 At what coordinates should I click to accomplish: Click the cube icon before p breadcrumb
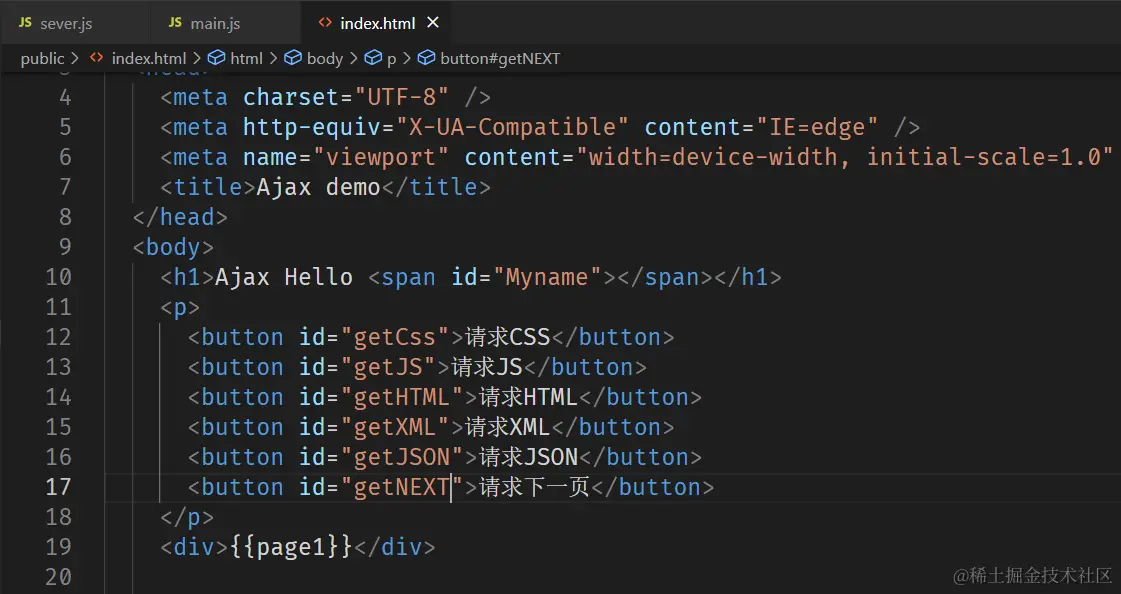[x=372, y=58]
